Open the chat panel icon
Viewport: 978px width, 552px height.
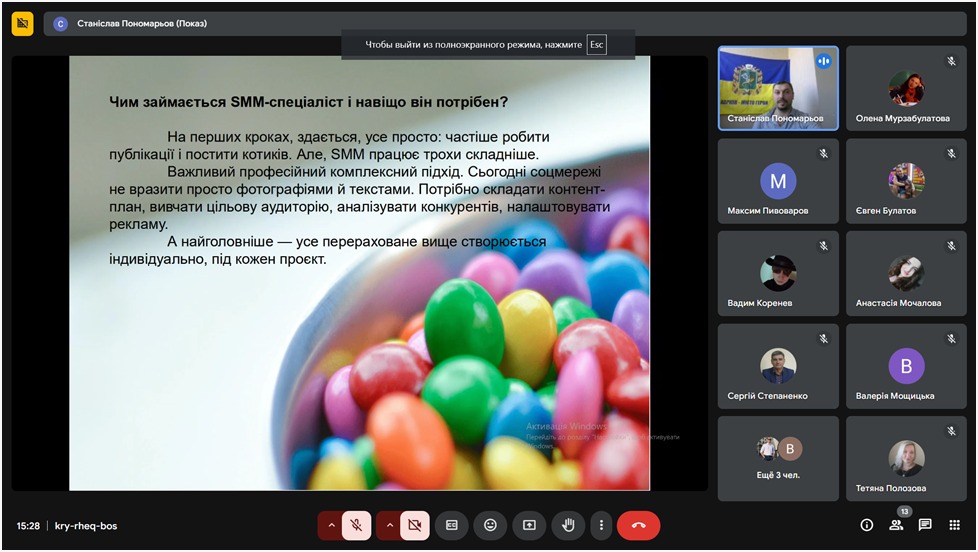point(925,525)
